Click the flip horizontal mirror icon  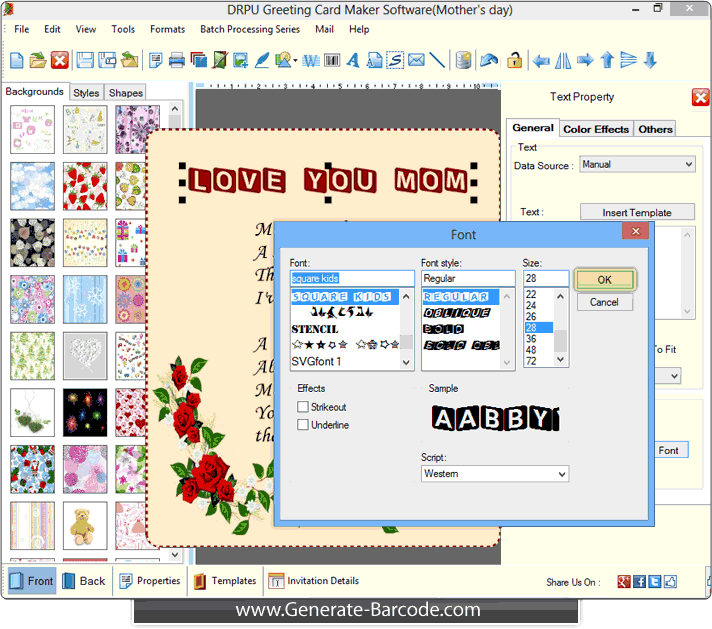coord(563,60)
